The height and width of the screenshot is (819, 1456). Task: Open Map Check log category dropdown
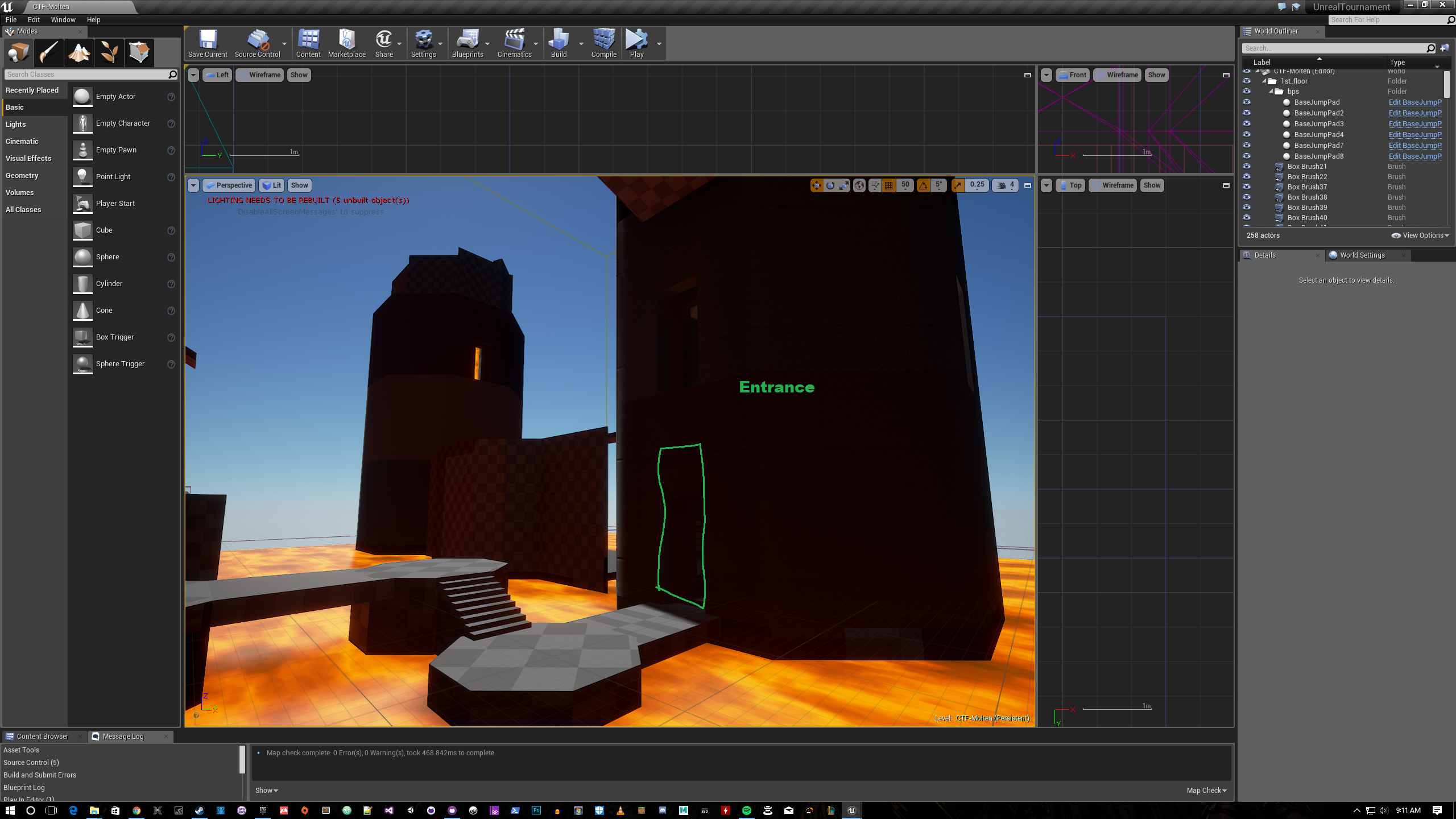(x=1206, y=791)
